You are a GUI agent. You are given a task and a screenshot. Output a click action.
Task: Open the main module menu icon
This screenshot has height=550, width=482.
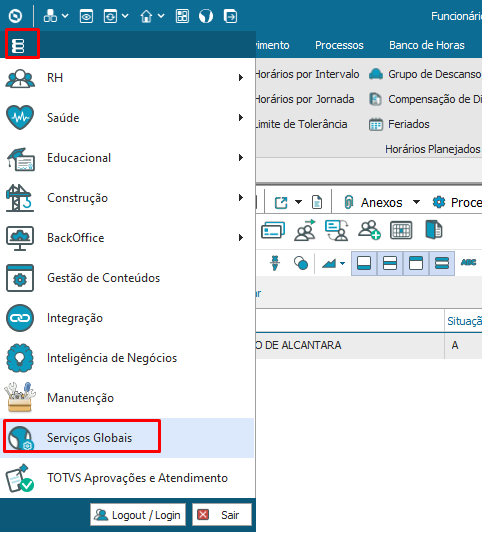point(18,46)
